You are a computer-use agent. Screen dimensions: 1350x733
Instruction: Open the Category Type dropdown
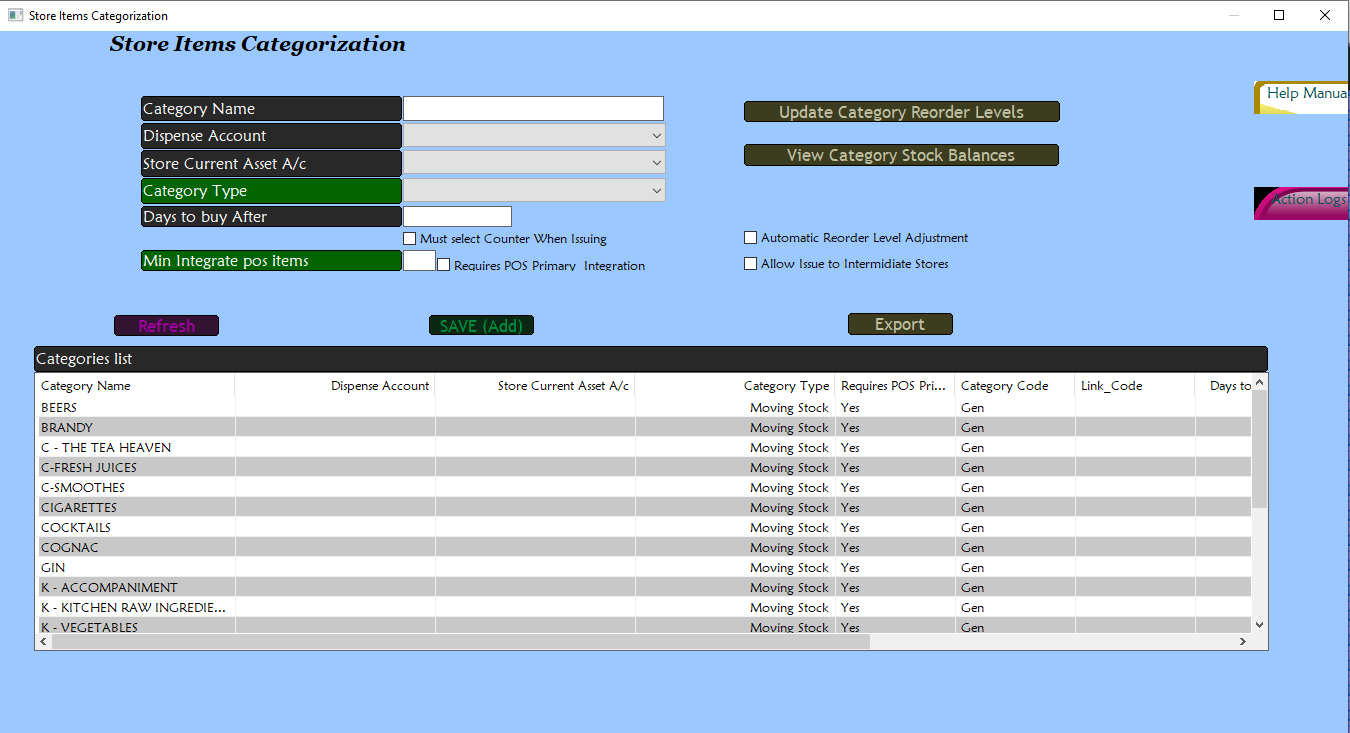tap(534, 190)
